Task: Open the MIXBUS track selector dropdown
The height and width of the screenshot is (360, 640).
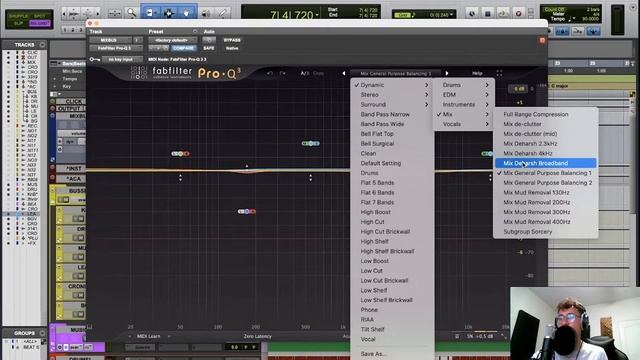Action: pyautogui.click(x=110, y=40)
